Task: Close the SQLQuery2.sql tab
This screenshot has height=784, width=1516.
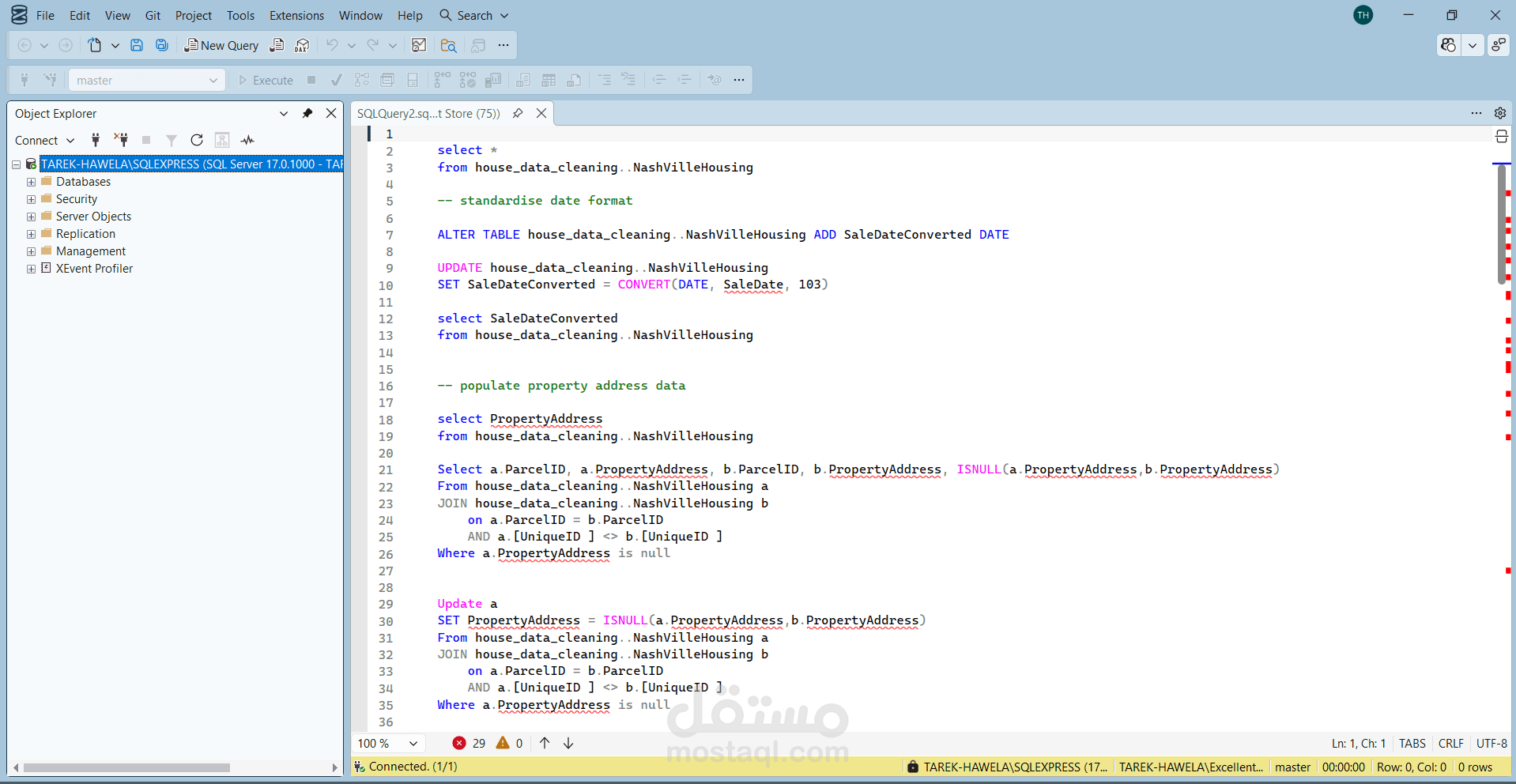Action: point(541,114)
